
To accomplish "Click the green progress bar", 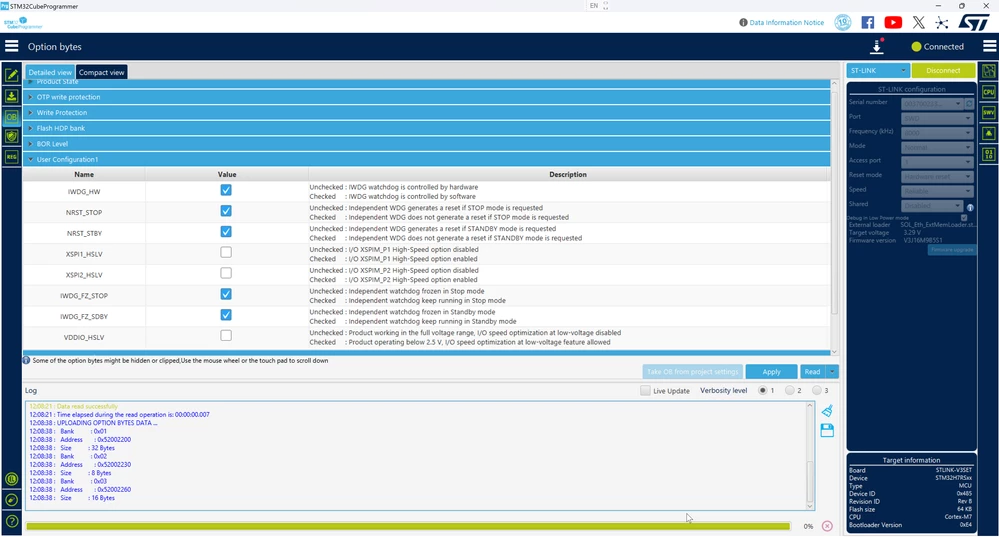I will pos(408,526).
